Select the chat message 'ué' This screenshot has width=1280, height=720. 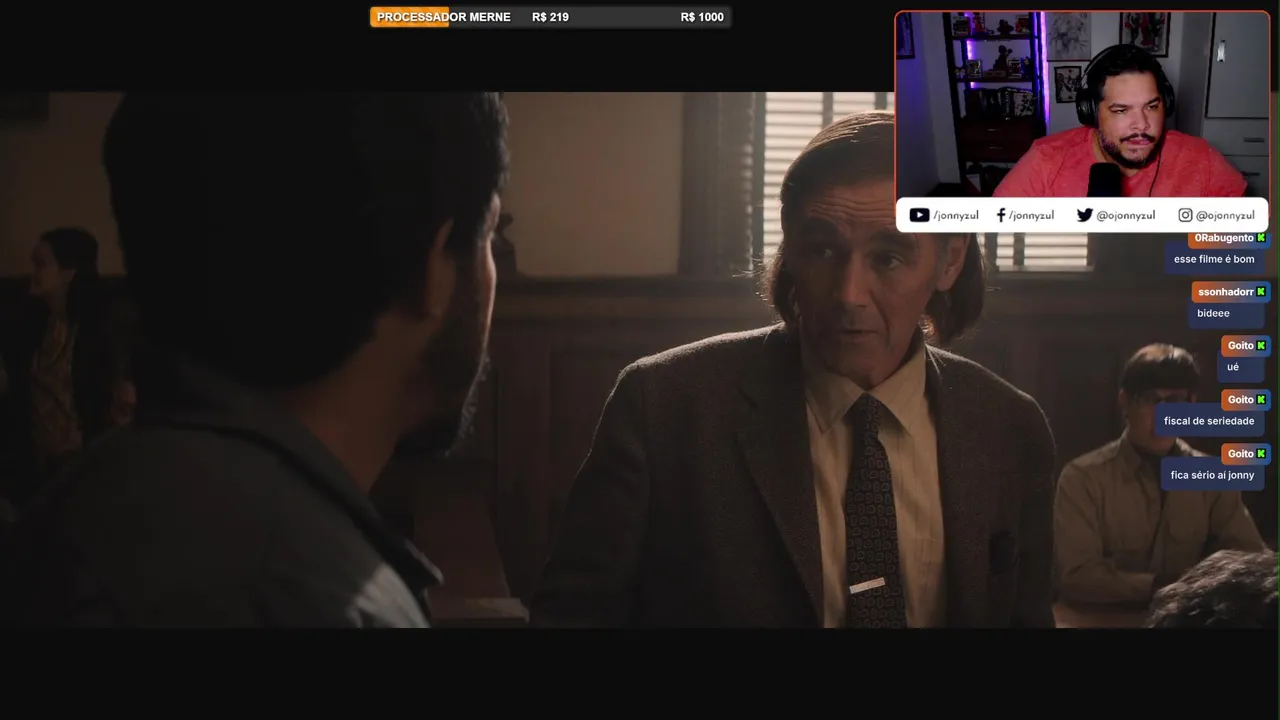[x=1233, y=367]
